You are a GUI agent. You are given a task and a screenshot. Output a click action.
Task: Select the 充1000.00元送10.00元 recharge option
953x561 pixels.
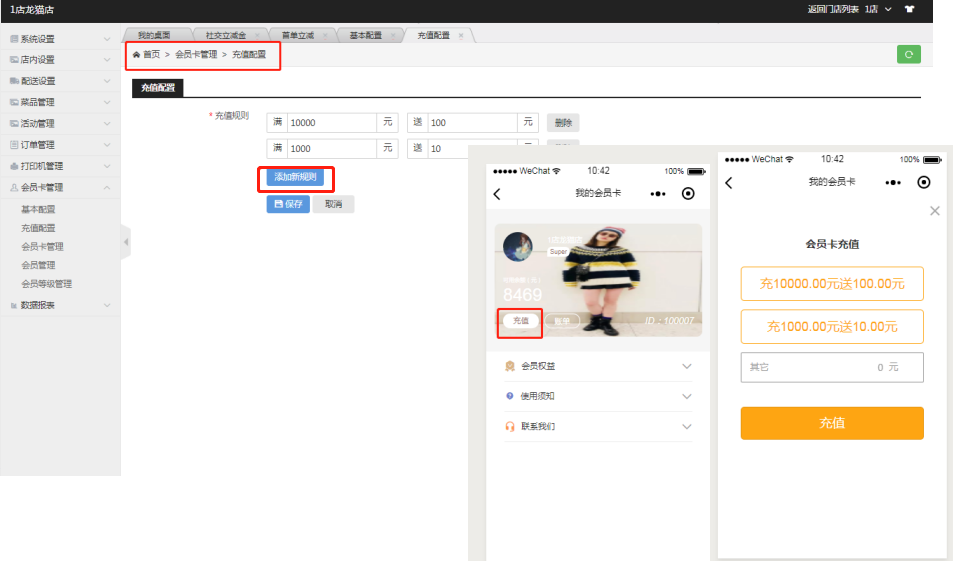pos(831,327)
